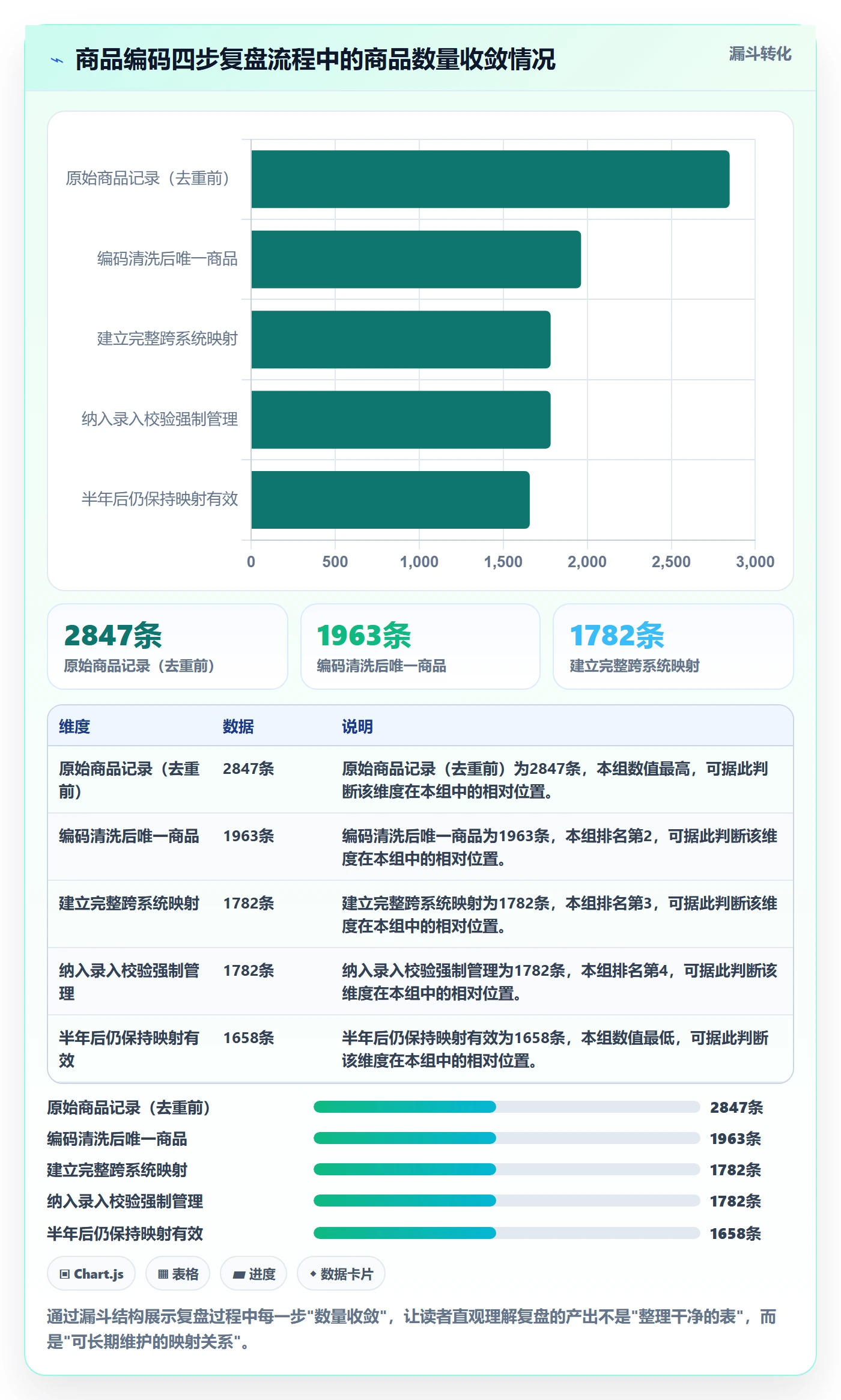This screenshot has height=1400, width=841.
Task: Click y-axis label 编码清洗后唯一商品 in chart
Action: coord(168,259)
